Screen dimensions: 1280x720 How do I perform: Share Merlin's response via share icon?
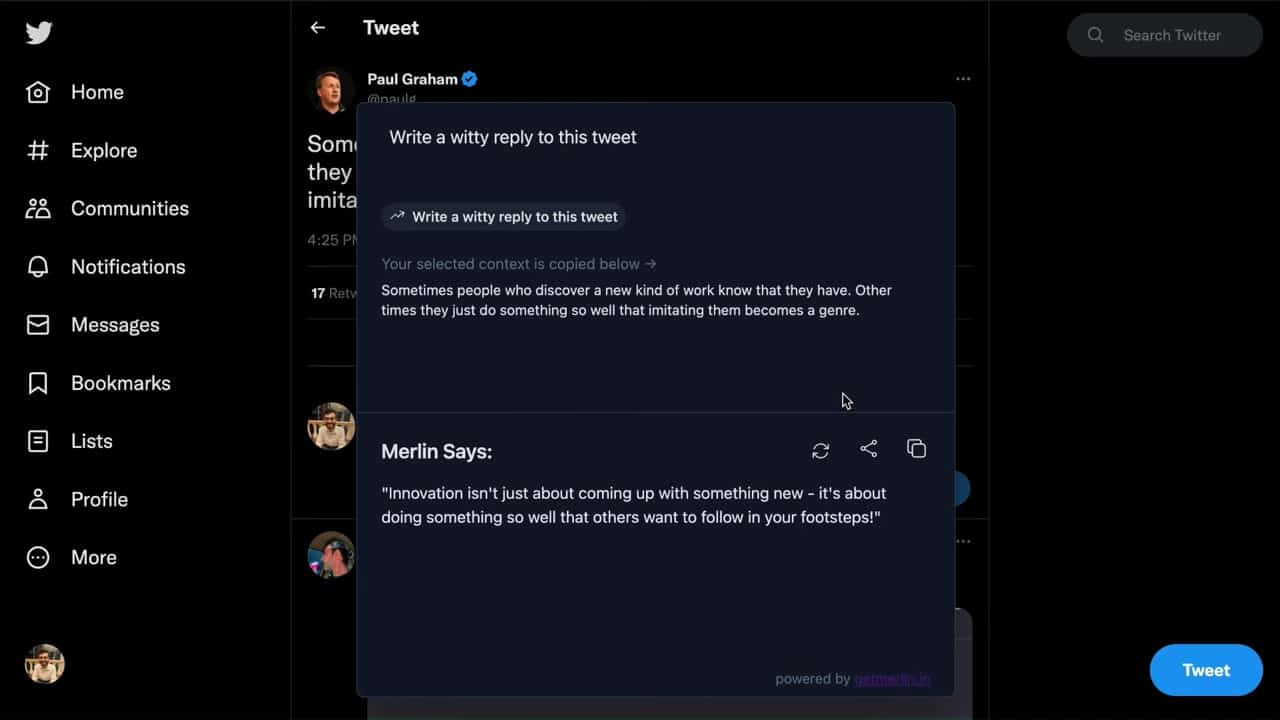tap(869, 450)
